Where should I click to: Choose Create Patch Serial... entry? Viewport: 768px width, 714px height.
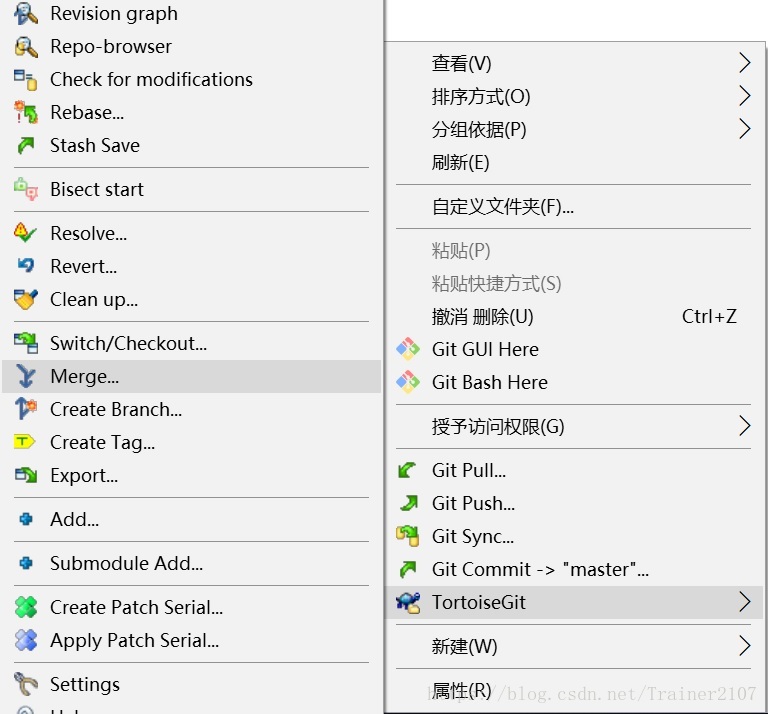[192, 607]
